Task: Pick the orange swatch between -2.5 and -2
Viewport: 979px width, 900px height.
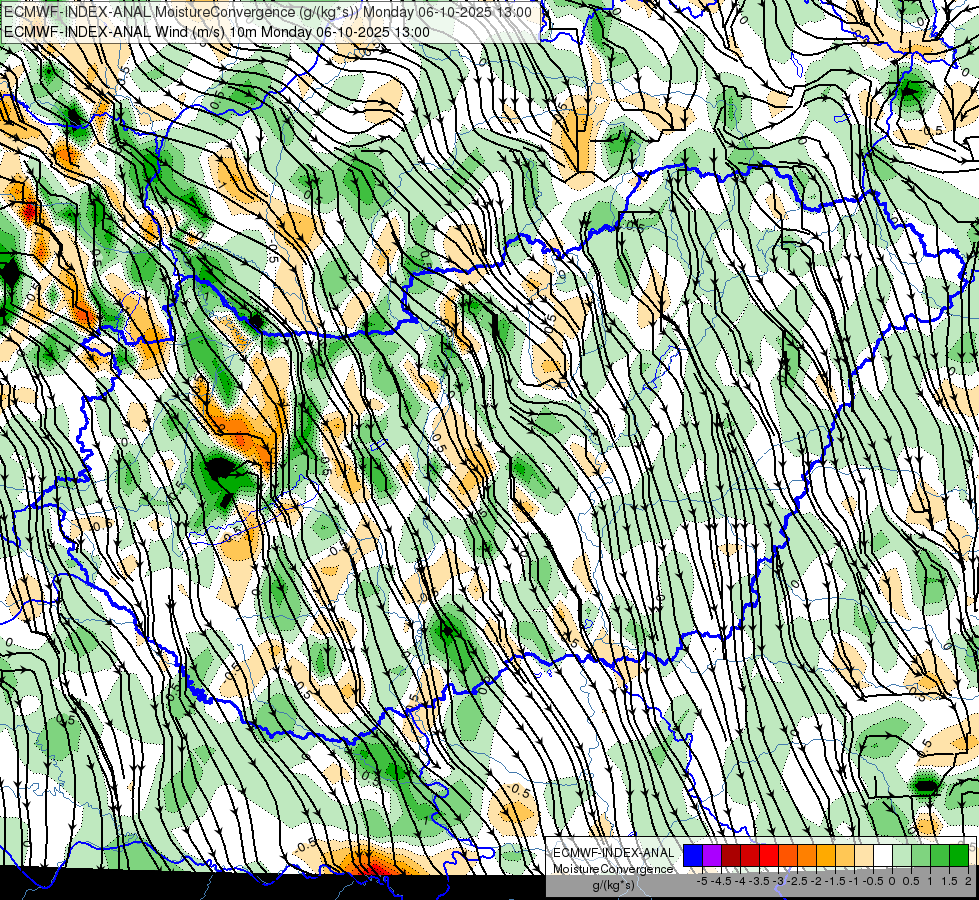Action: tap(807, 856)
